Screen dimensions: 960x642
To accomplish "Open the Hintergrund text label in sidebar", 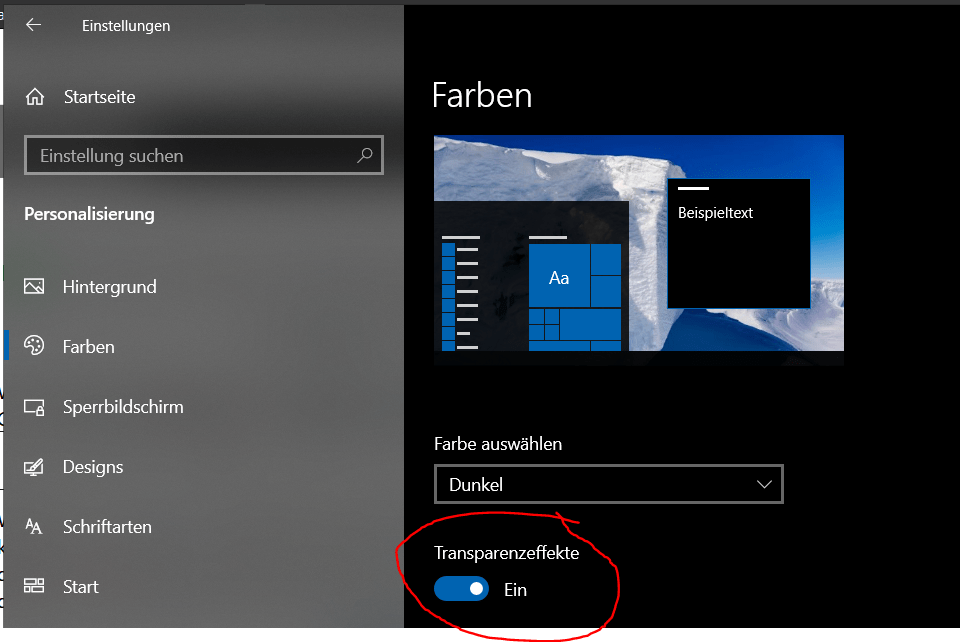I will pyautogui.click(x=109, y=287).
